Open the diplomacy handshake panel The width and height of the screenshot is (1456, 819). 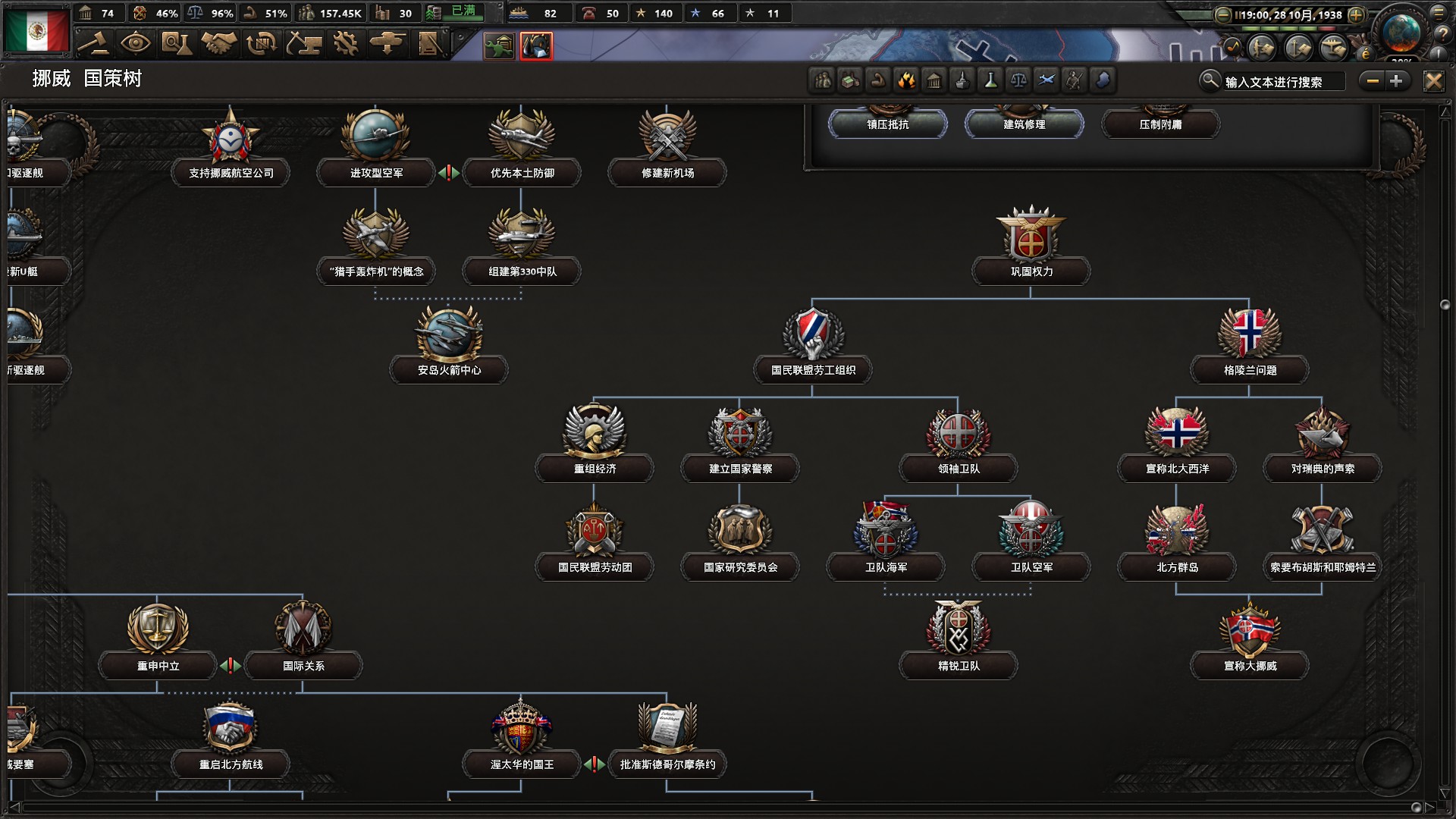[x=219, y=43]
